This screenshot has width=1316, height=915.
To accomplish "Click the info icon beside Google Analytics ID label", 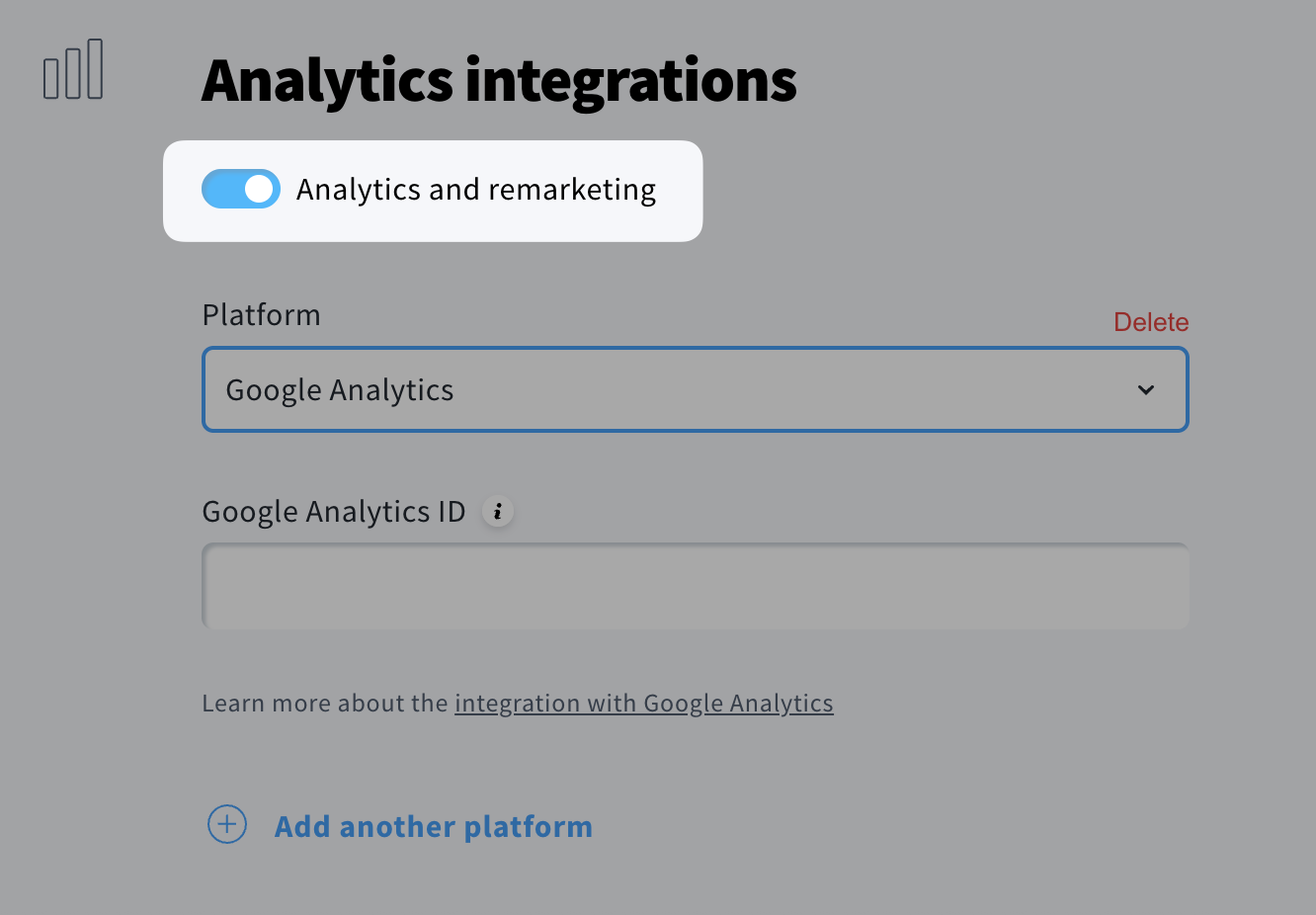I will click(x=498, y=511).
